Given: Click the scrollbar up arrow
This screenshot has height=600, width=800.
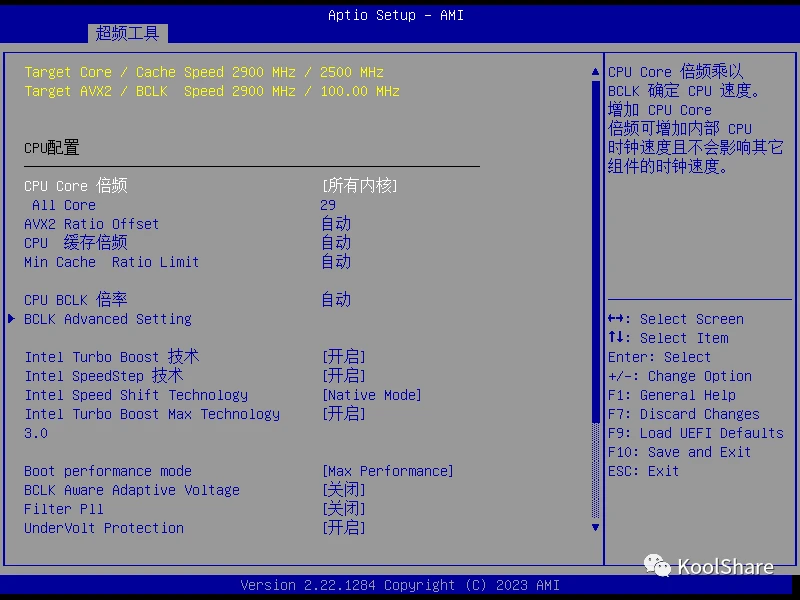Looking at the screenshot, I should pos(595,72).
